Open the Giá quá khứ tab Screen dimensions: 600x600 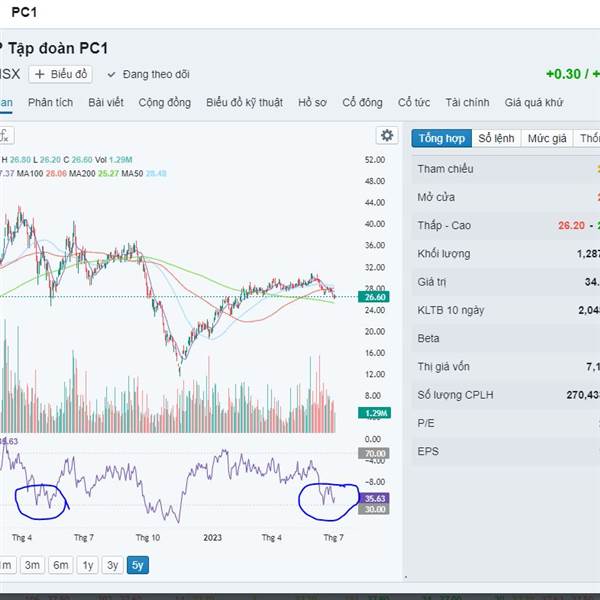[534, 103]
